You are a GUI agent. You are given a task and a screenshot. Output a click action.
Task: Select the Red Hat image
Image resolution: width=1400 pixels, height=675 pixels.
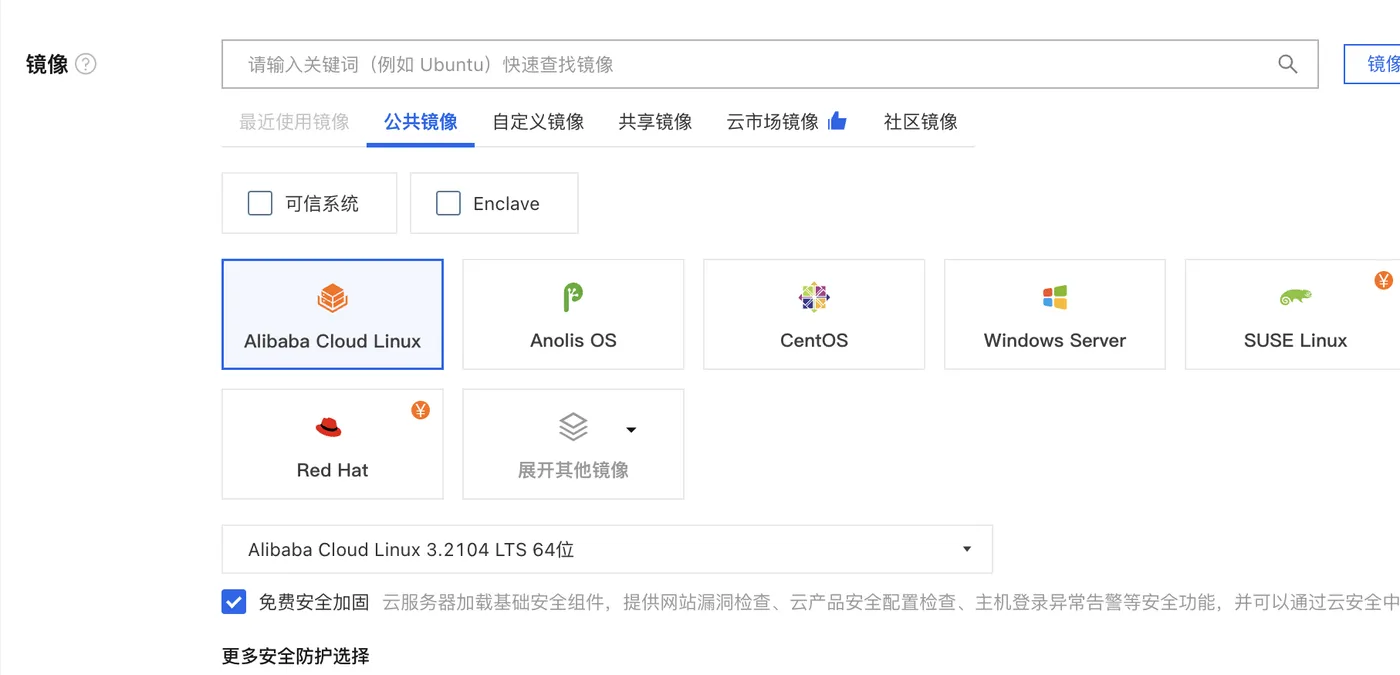pos(332,444)
